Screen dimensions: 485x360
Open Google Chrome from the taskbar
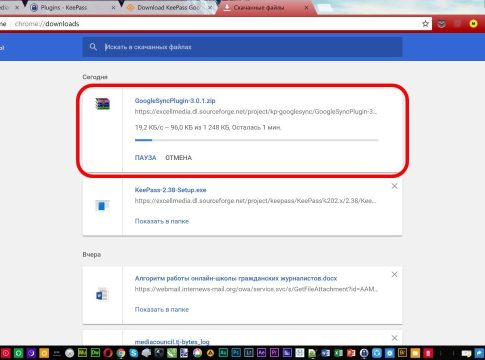[x=121, y=353]
